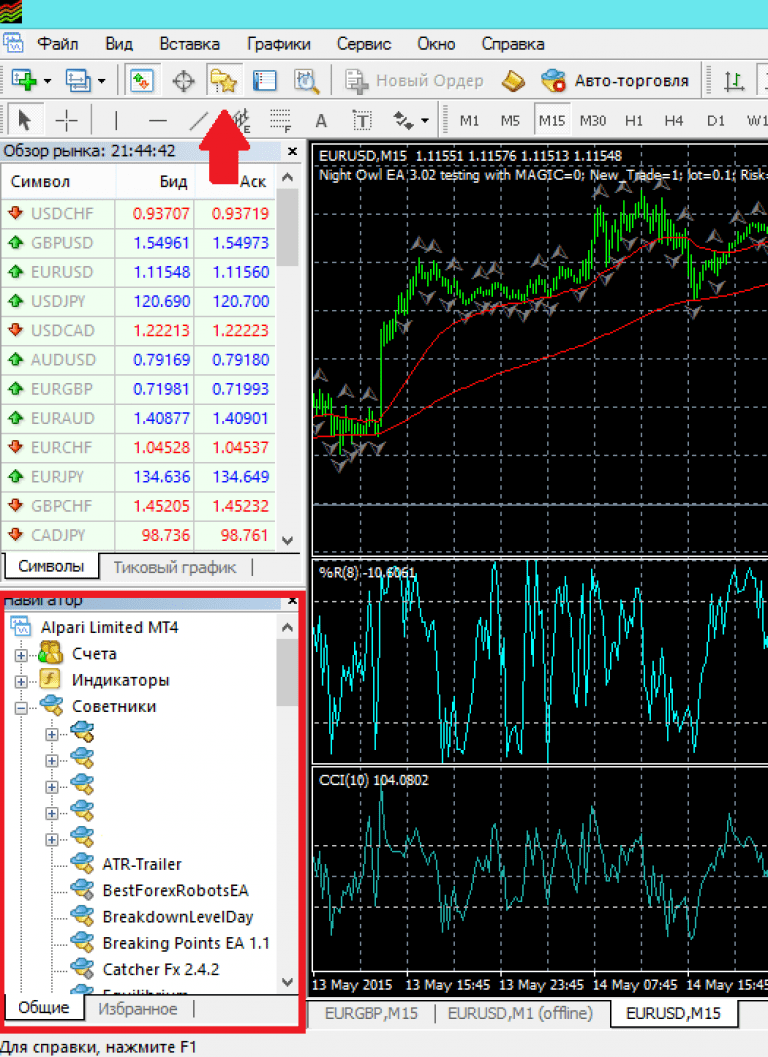The height and width of the screenshot is (1057, 768).
Task: Select the EURUSD symbol row
Action: point(139,272)
